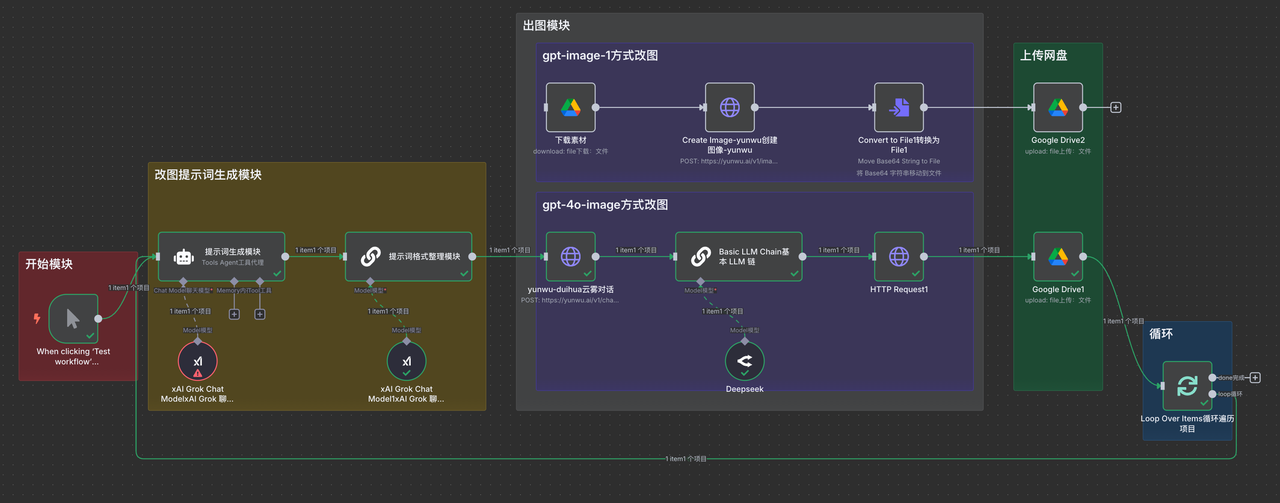Click the loop output connector of Loop Over Items
This screenshot has width=1280, height=503.
(x=1213, y=394)
